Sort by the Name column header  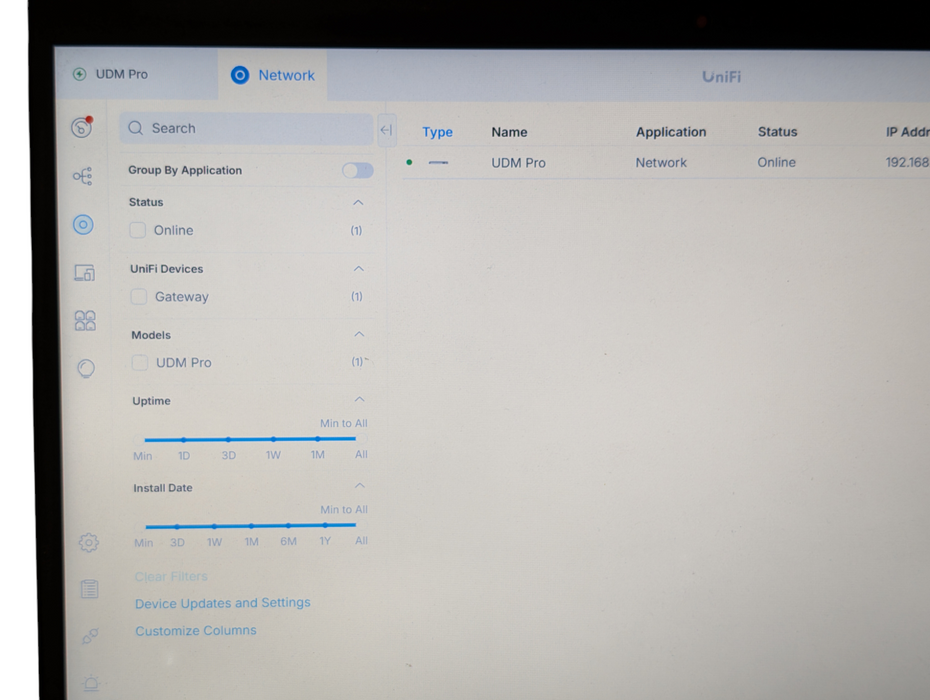point(509,132)
